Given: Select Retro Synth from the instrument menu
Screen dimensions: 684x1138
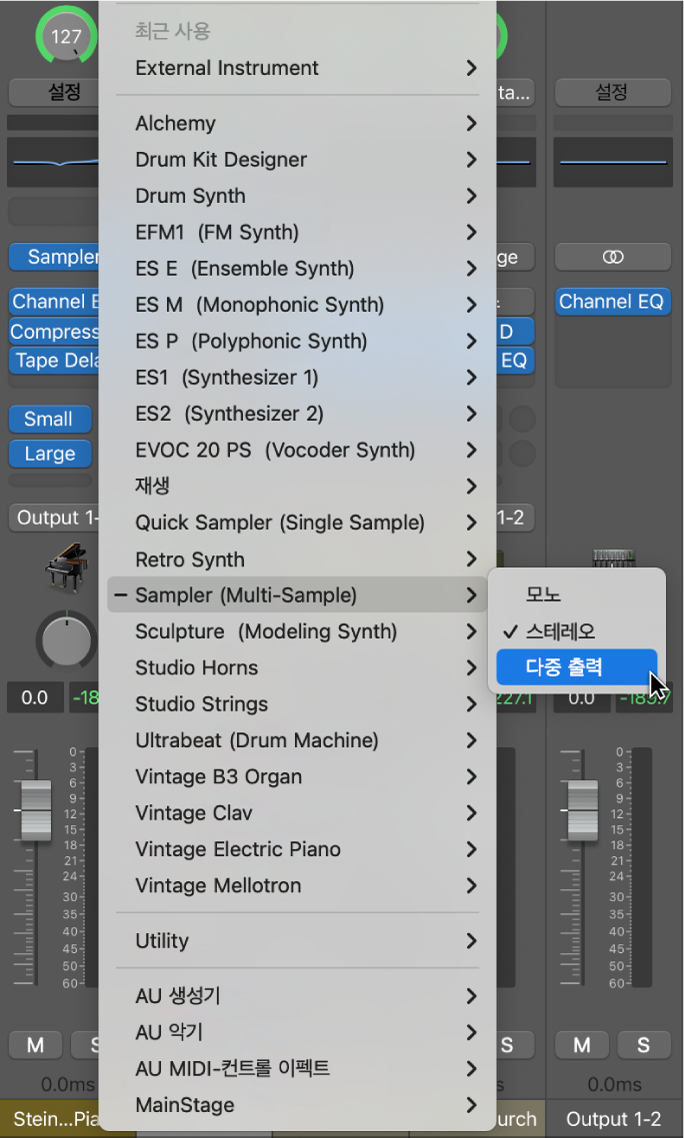Looking at the screenshot, I should point(190,560).
